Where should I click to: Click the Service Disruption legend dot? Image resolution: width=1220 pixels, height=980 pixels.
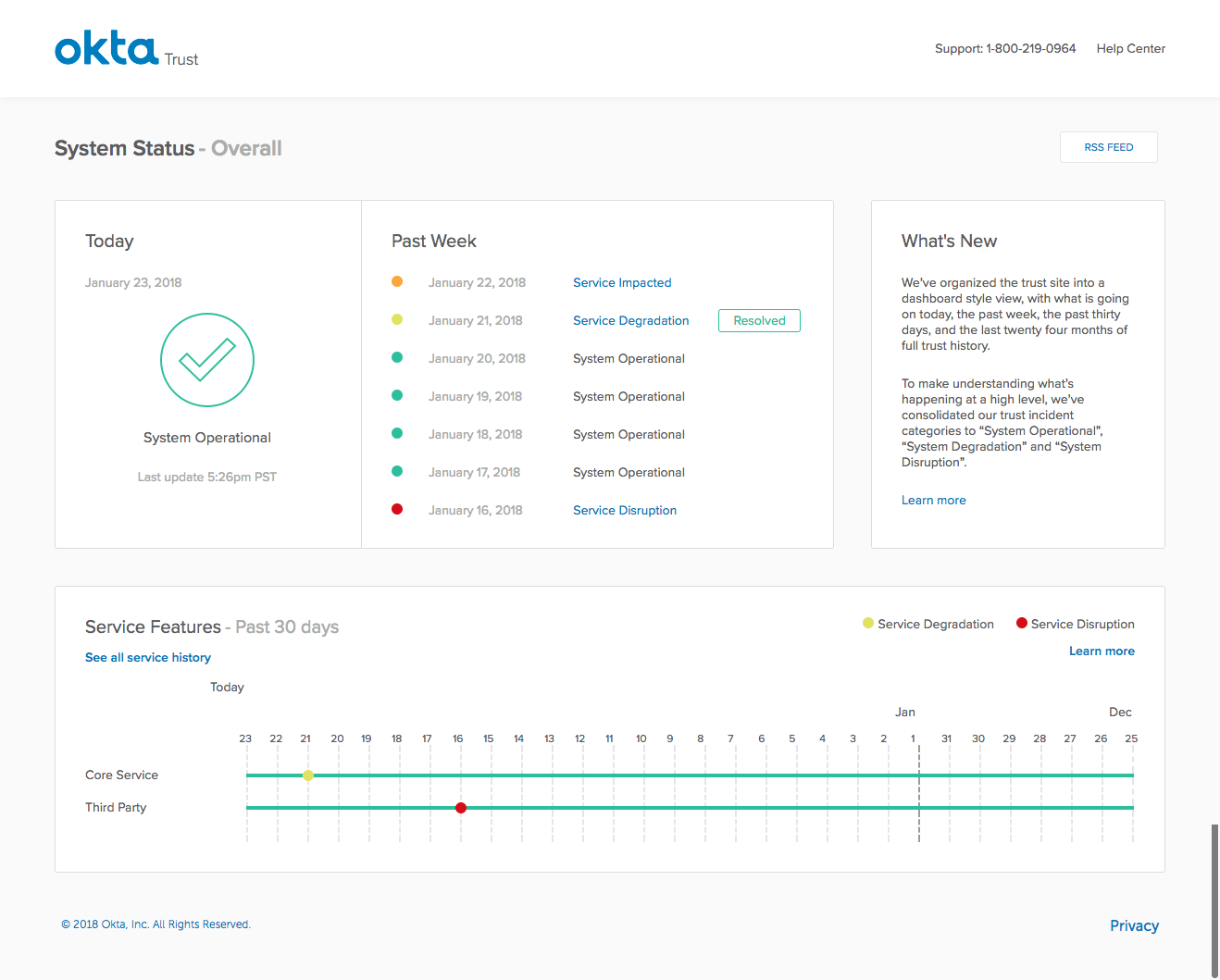point(1021,623)
